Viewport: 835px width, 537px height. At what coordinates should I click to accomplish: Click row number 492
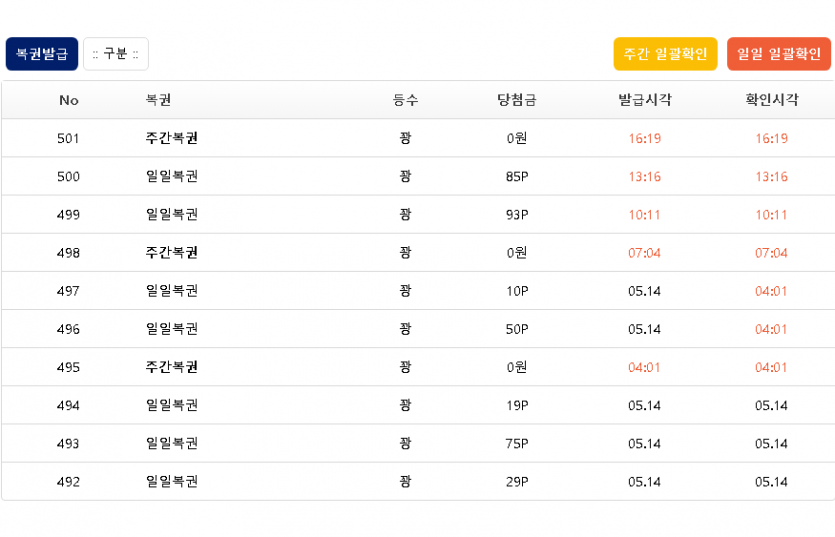[x=68, y=481]
